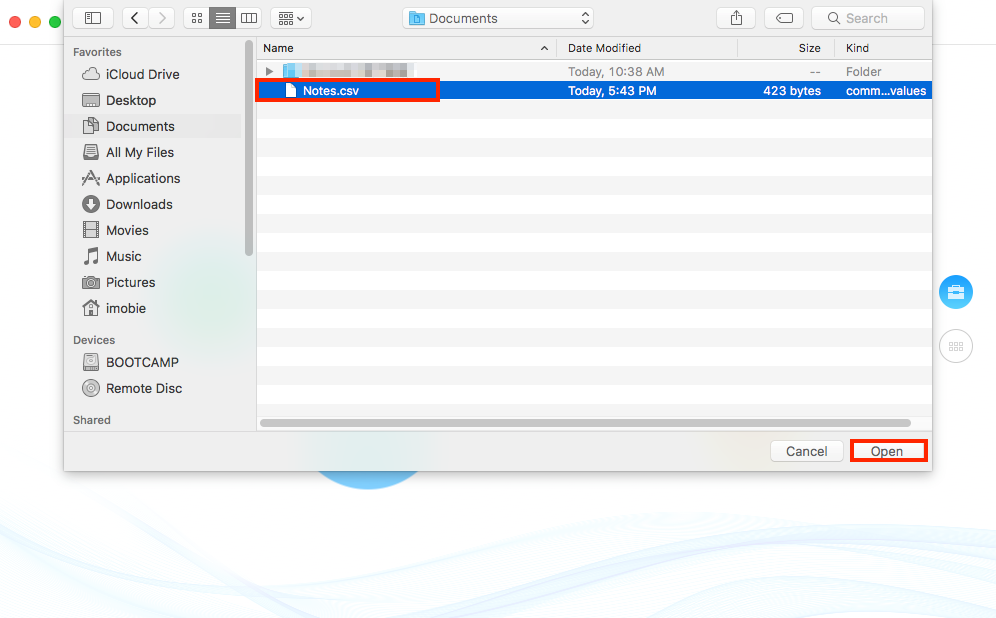Click the Share toolbar button
The image size is (996, 618).
pyautogui.click(x=736, y=18)
